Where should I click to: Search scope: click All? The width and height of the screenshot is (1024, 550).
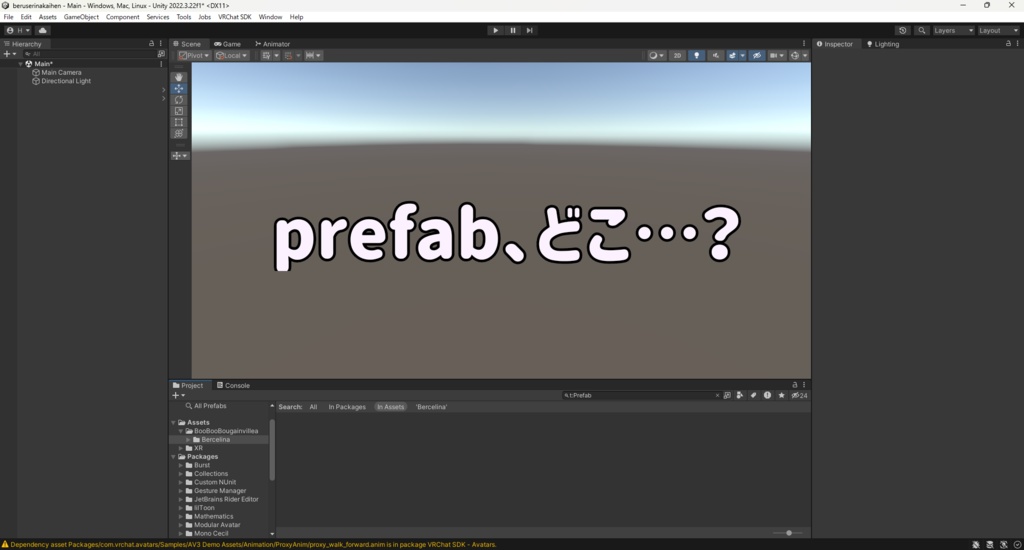[313, 407]
